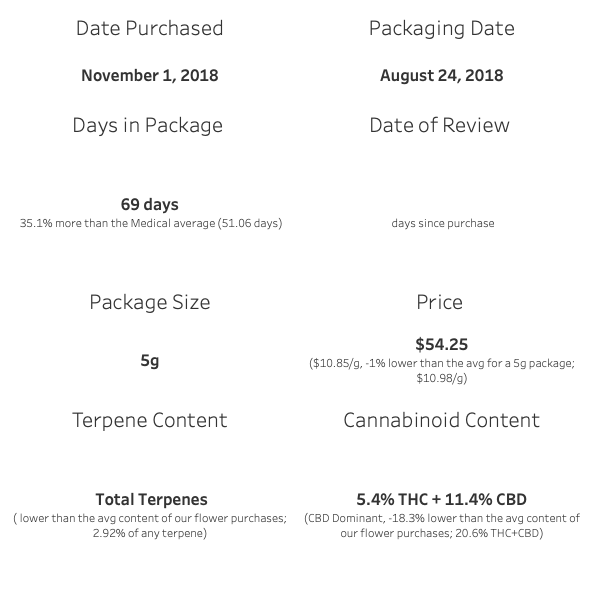The image size is (593, 592).
Task: Click the Price heading
Action: point(439,302)
